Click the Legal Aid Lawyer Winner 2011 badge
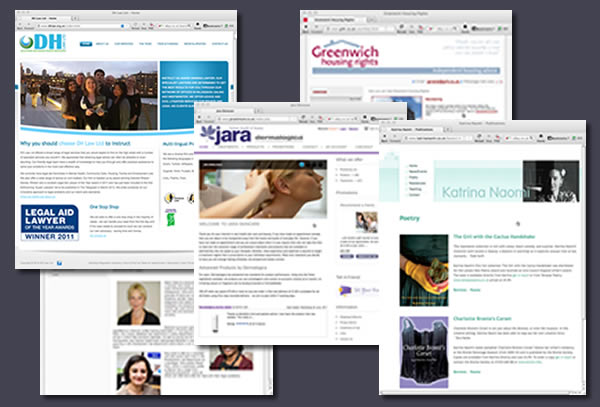 pyautogui.click(x=50, y=223)
